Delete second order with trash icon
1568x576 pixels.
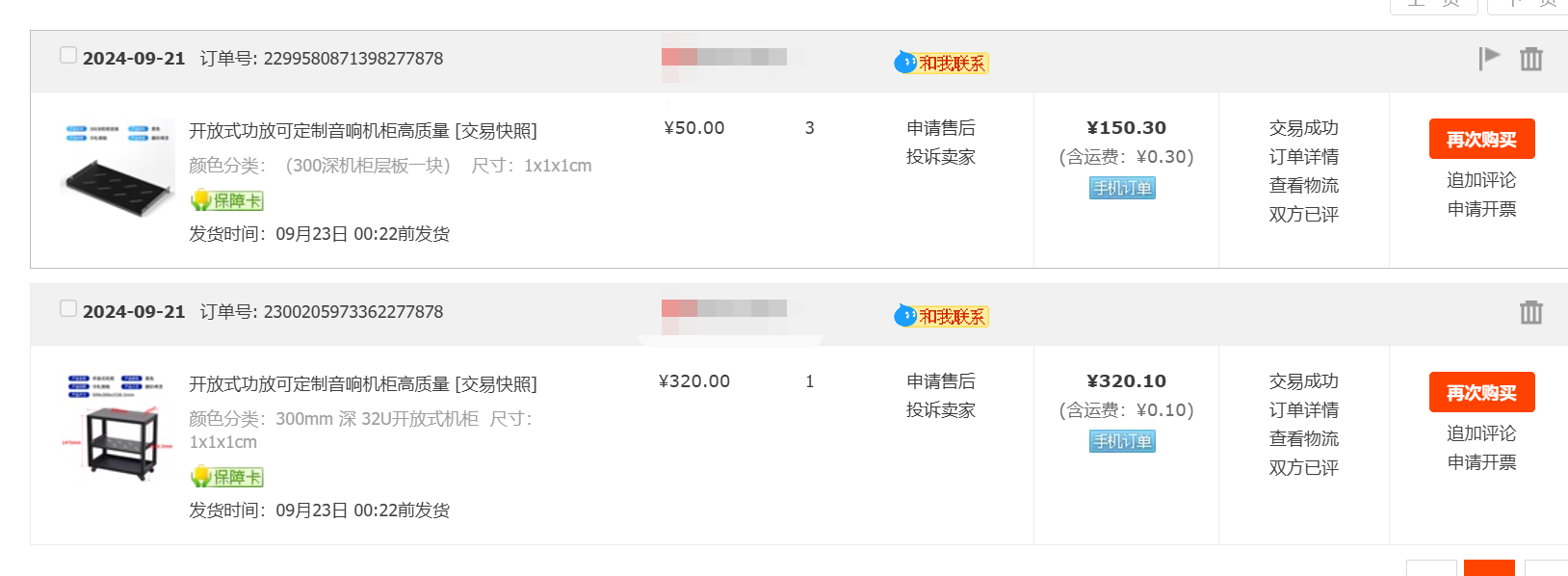point(1531,312)
